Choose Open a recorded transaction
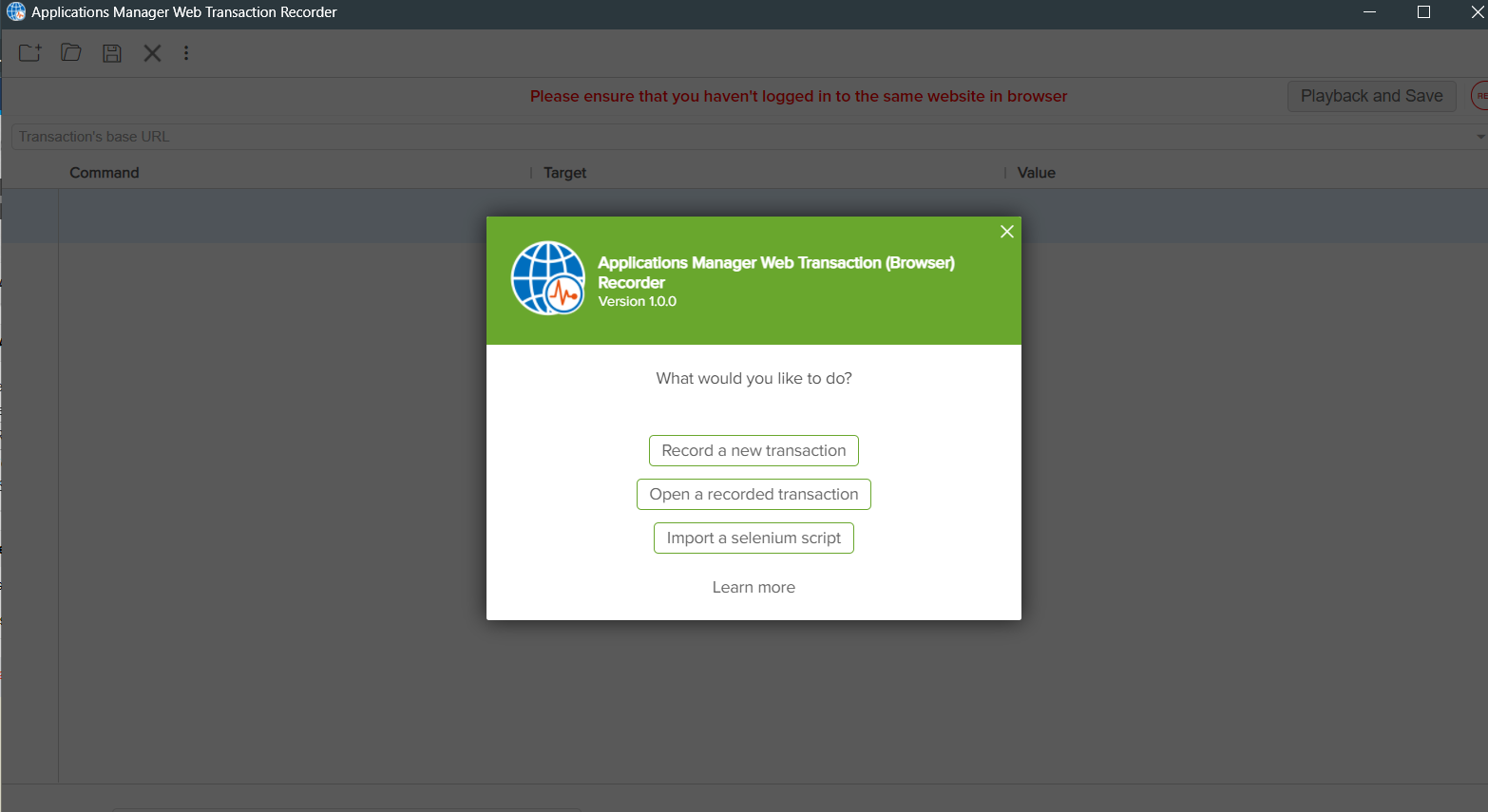 tap(754, 494)
